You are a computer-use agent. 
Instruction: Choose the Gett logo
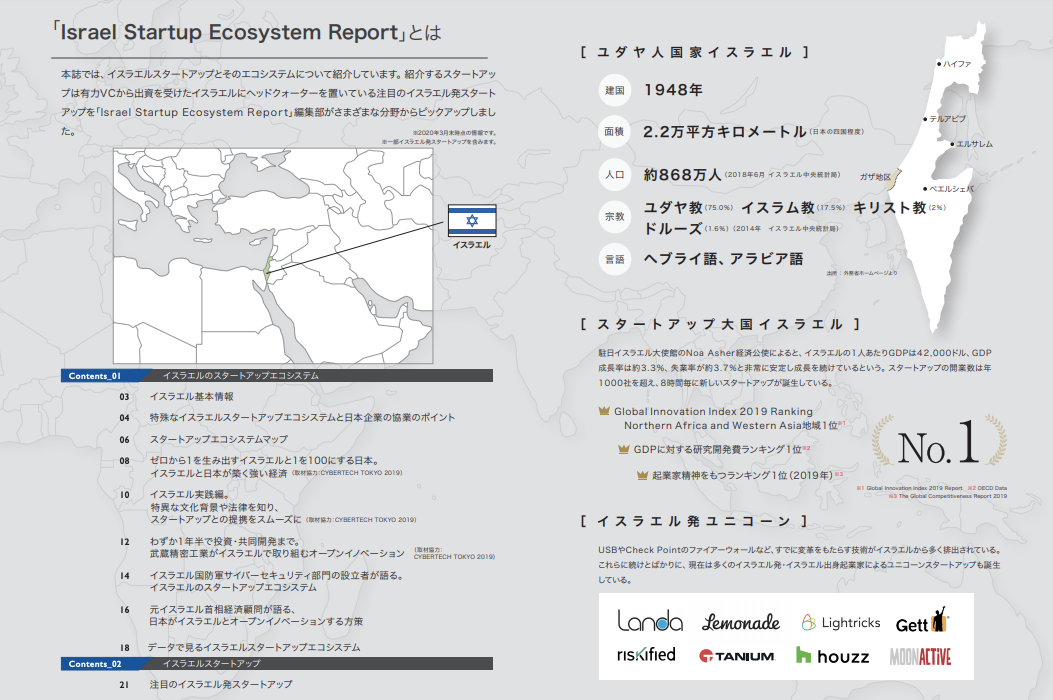923,620
